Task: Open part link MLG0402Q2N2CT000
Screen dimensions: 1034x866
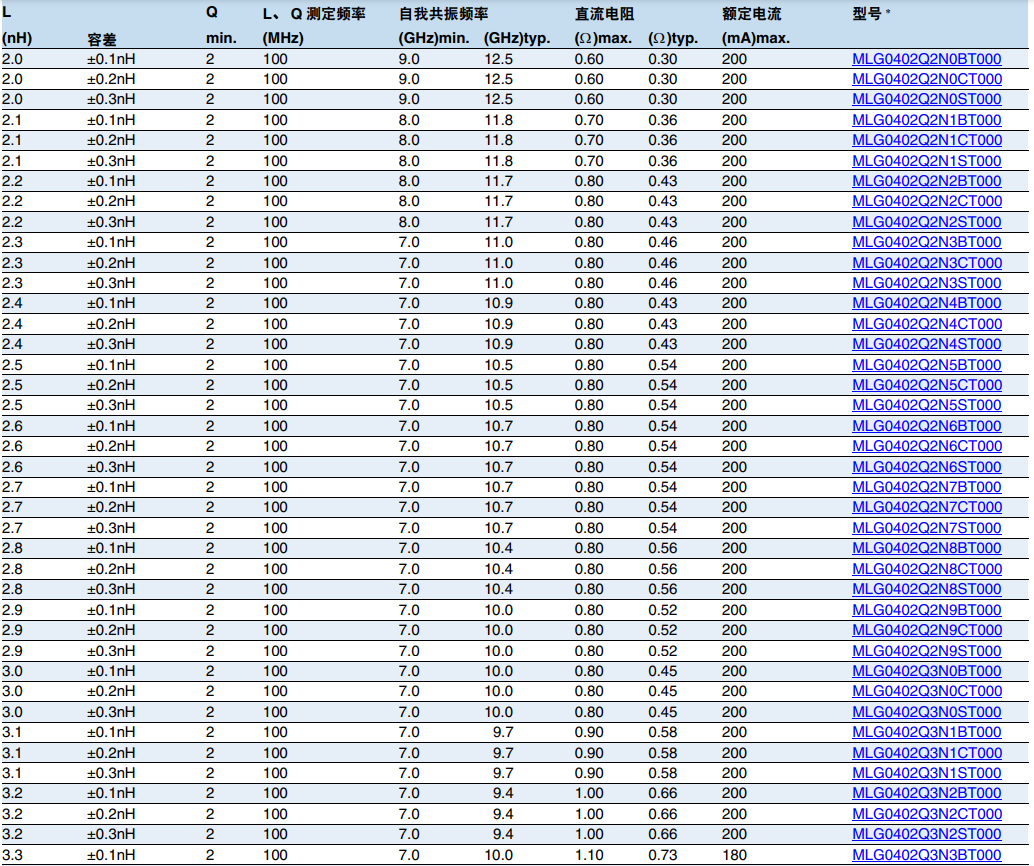Action: pyautogui.click(x=927, y=201)
